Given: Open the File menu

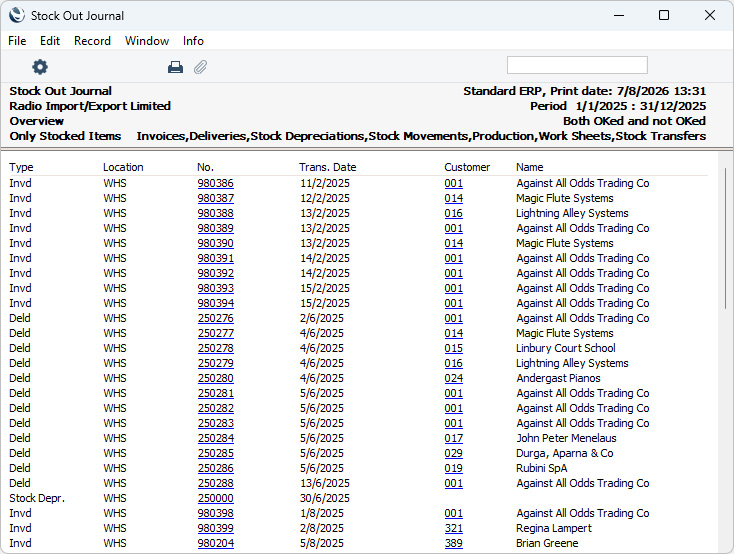Looking at the screenshot, I should [17, 41].
